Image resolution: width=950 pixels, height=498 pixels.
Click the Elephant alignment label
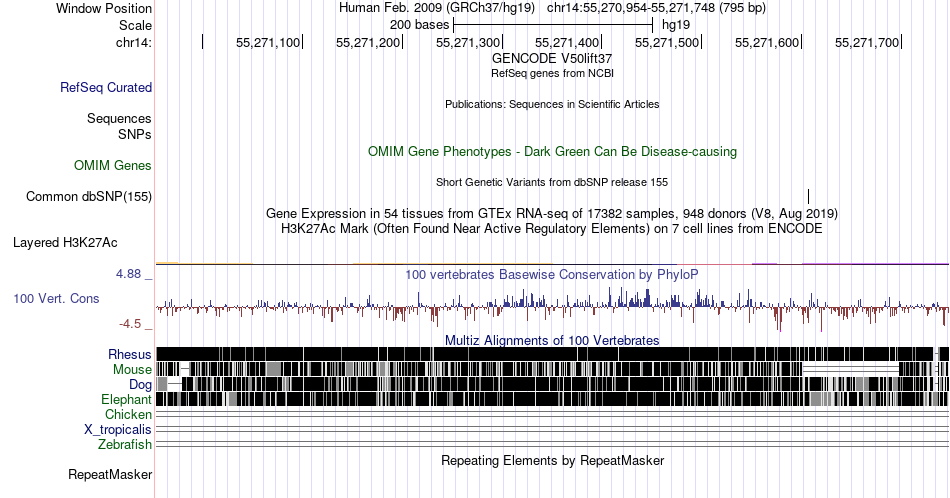(x=127, y=399)
